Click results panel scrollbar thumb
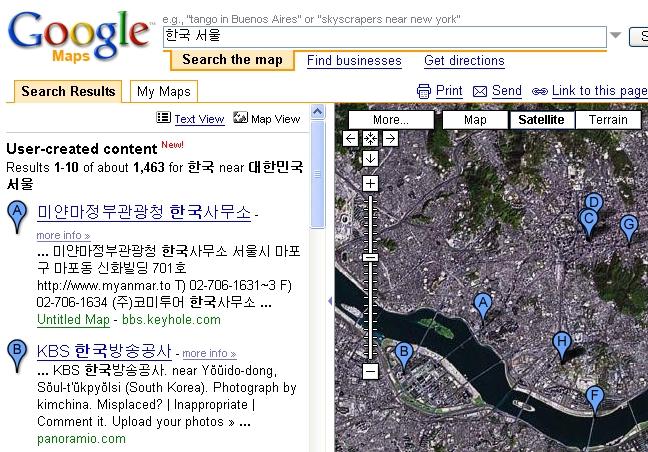The height and width of the screenshot is (452, 648). [317, 174]
